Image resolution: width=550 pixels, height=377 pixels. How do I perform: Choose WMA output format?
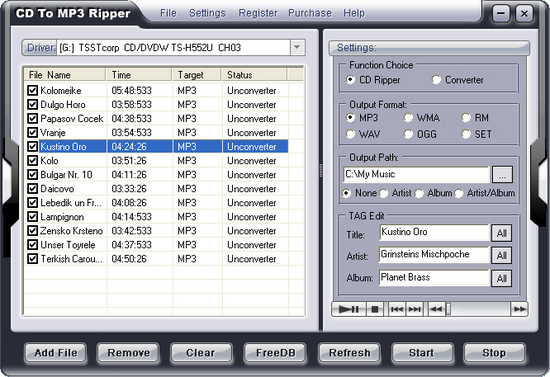pos(408,117)
